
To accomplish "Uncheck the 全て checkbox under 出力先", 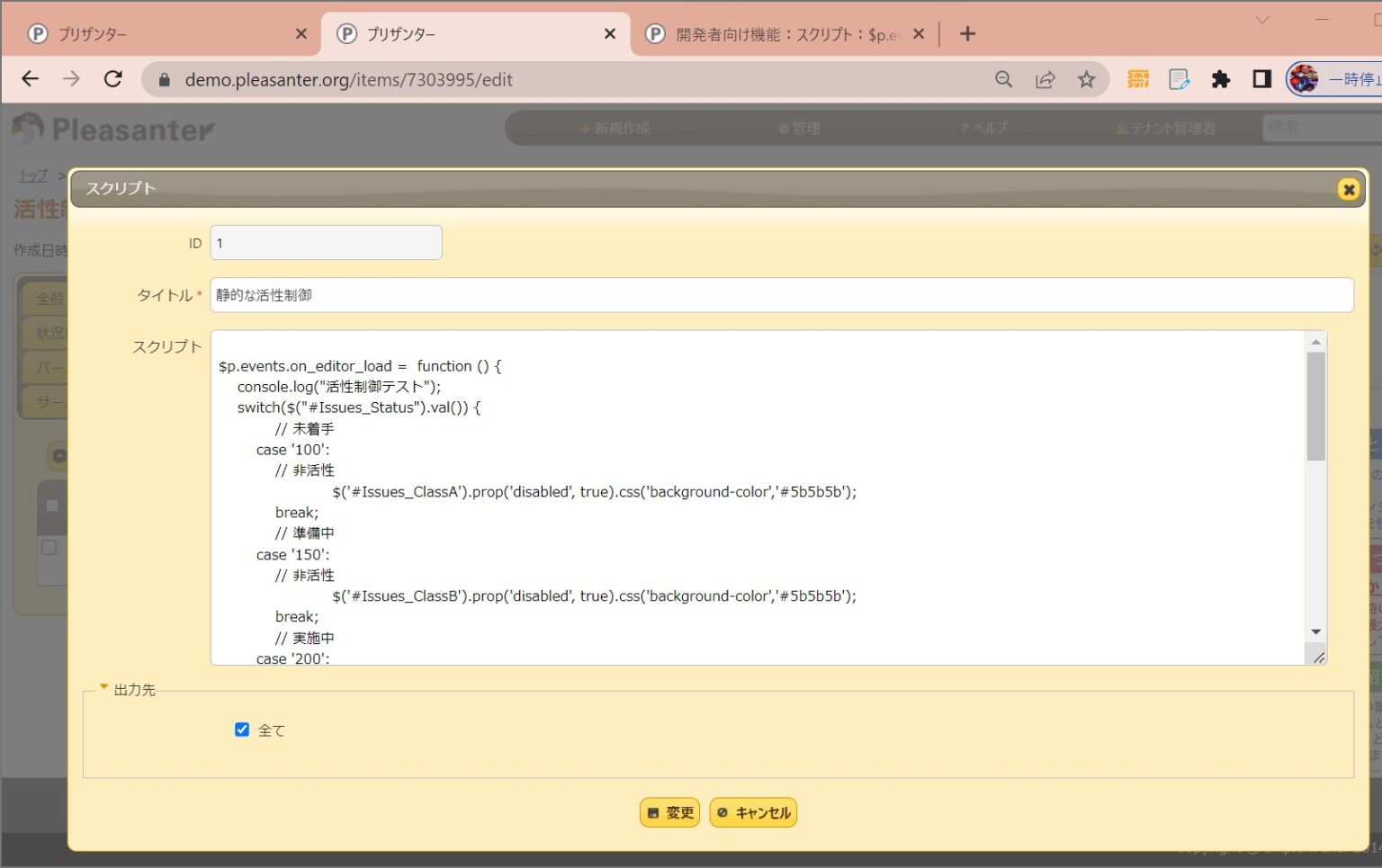I will (x=241, y=729).
